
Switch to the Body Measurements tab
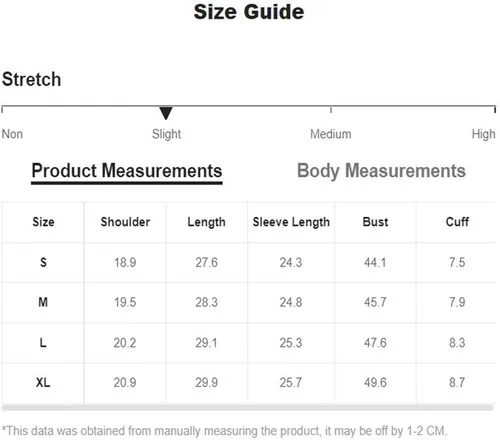click(381, 171)
